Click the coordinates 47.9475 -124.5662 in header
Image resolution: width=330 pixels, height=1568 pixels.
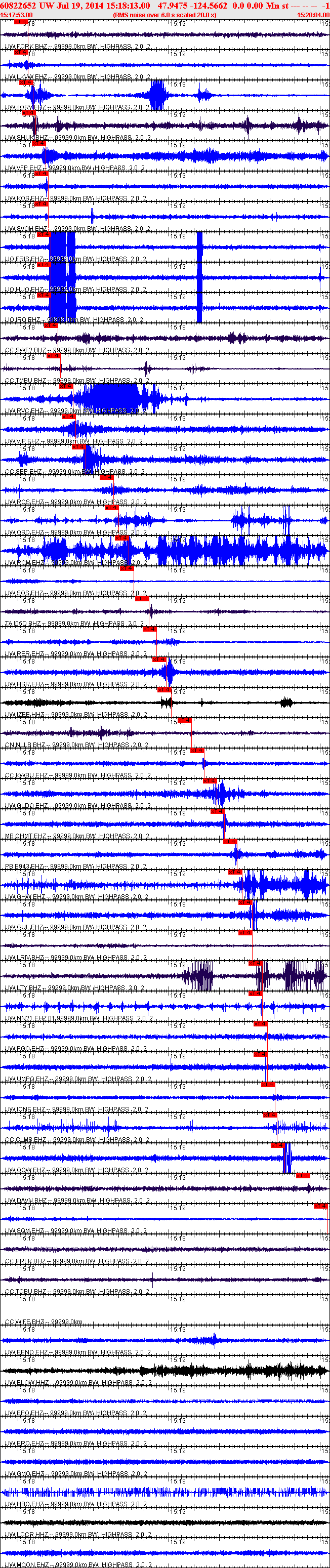(x=192, y=6)
